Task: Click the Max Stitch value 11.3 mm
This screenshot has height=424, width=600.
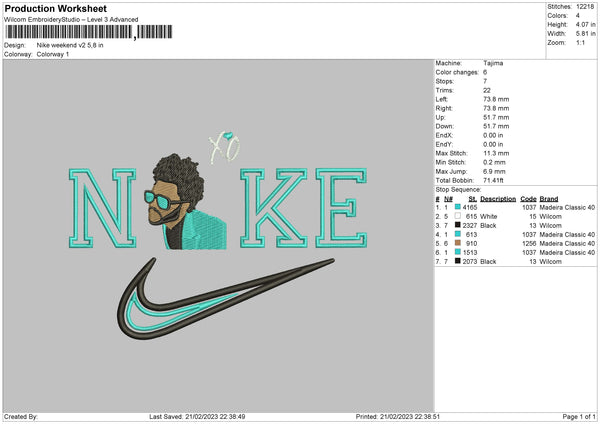Action: point(496,153)
